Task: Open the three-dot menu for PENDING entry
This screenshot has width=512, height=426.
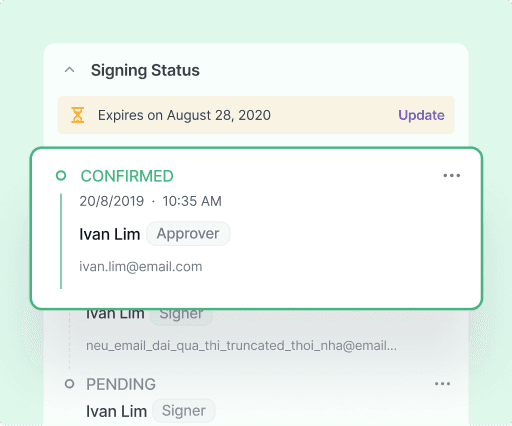Action: click(443, 384)
